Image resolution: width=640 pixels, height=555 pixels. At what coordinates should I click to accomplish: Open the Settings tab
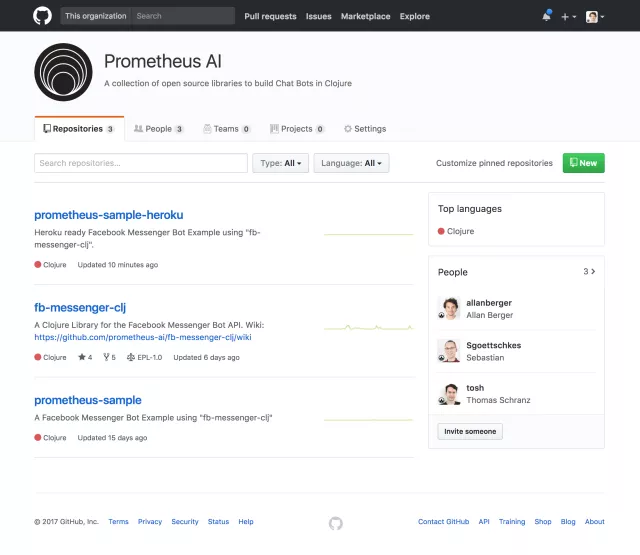pos(365,129)
